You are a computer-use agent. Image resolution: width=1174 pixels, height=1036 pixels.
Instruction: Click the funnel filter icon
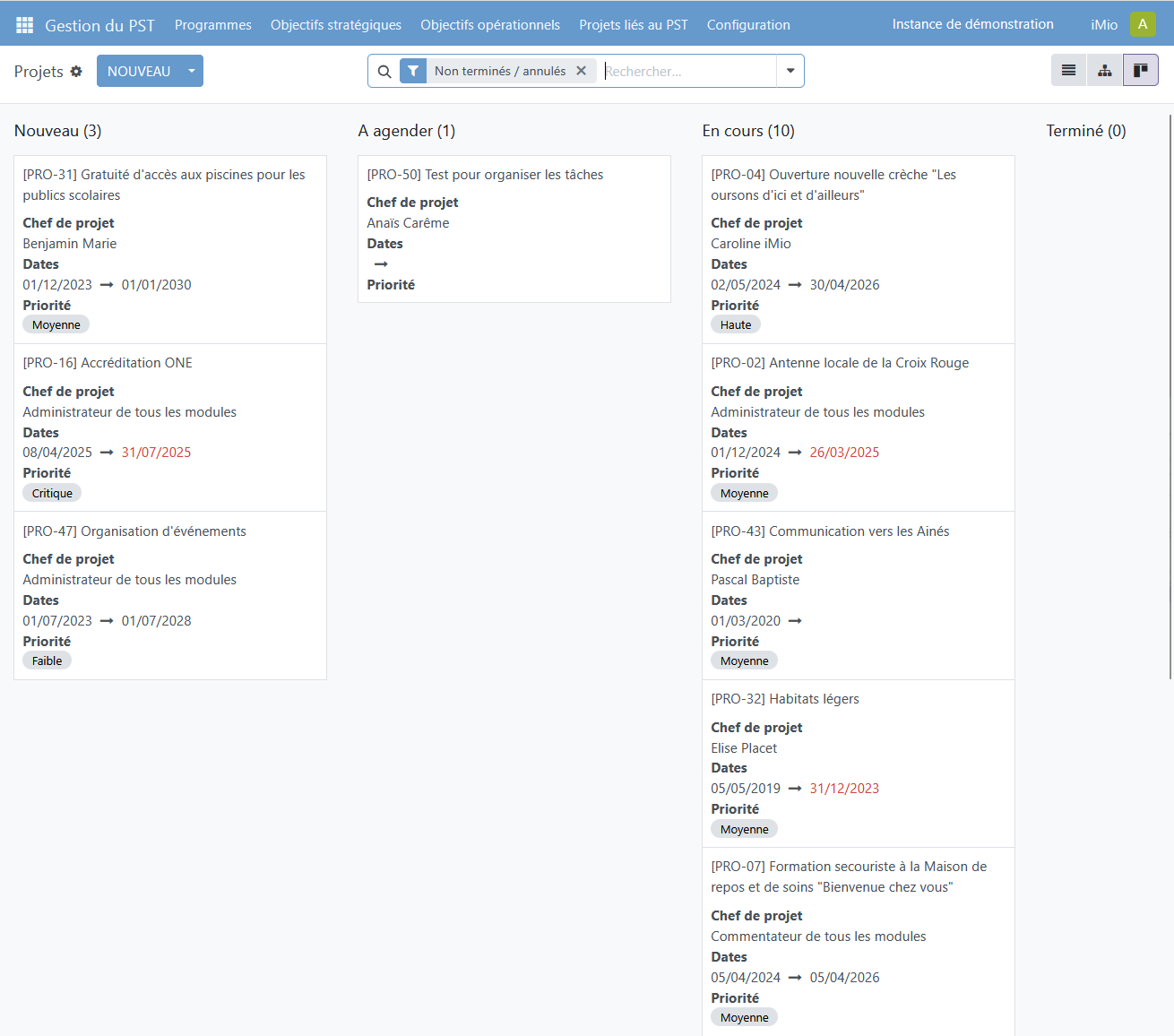(413, 72)
